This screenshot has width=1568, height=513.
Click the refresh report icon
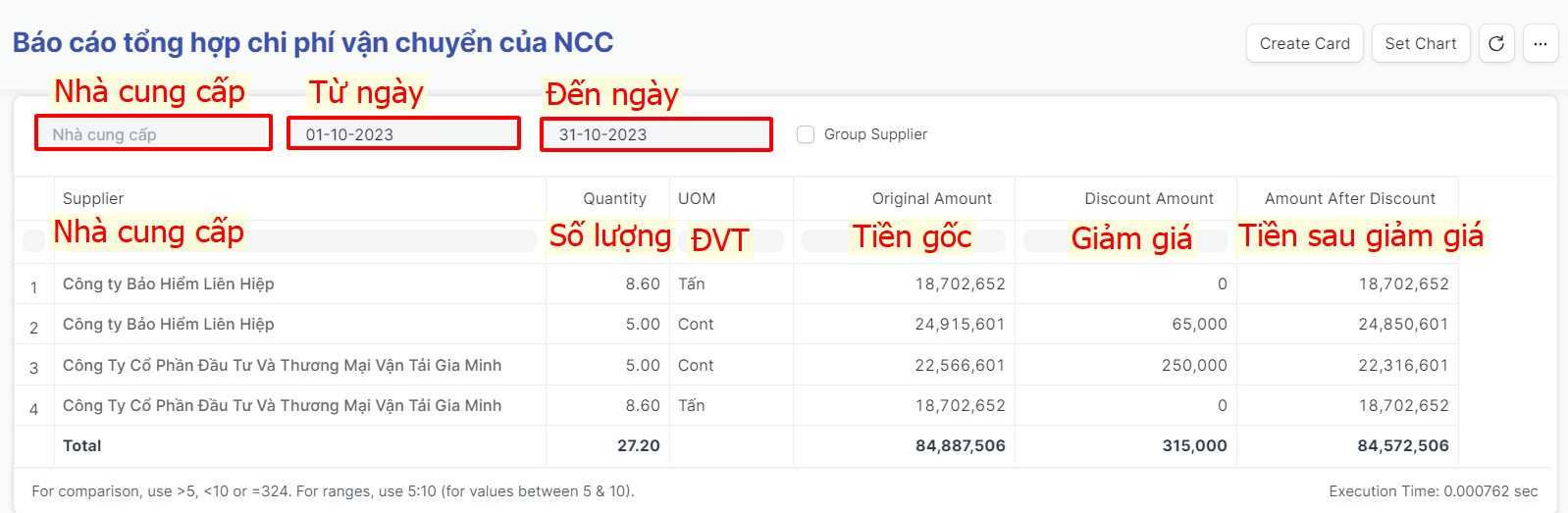[1496, 43]
